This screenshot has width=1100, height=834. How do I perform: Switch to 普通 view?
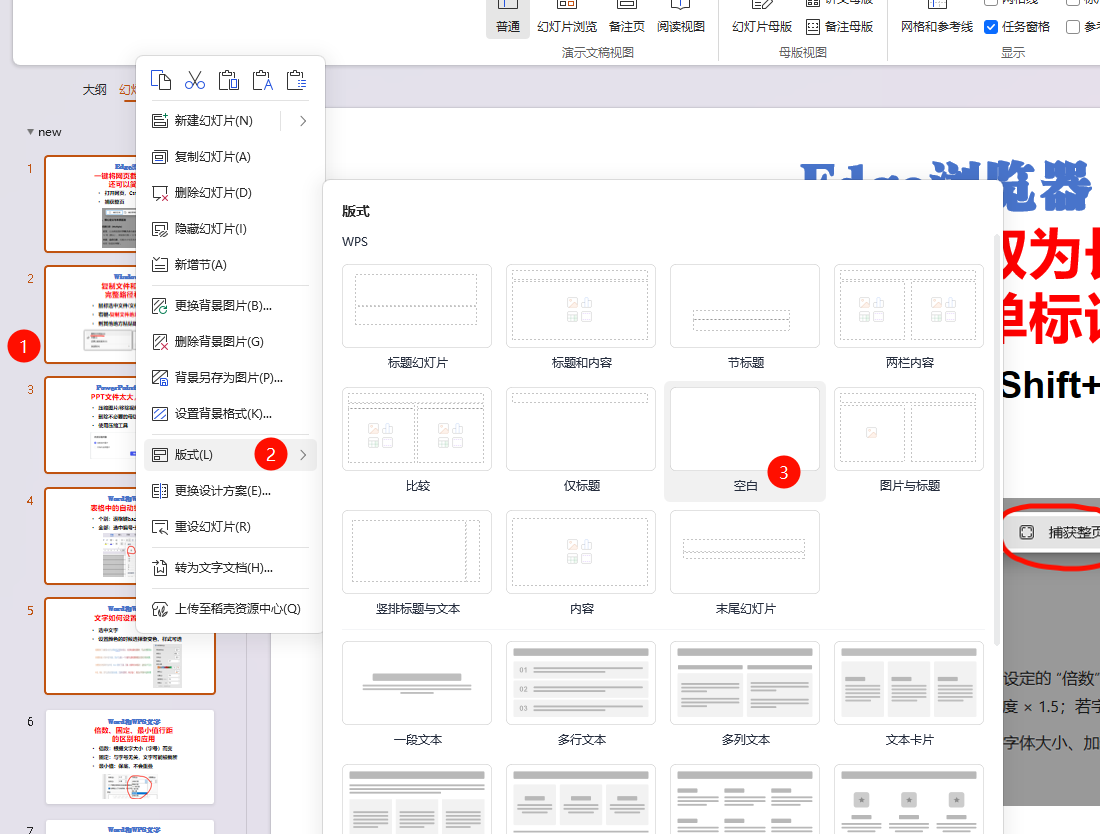(508, 18)
